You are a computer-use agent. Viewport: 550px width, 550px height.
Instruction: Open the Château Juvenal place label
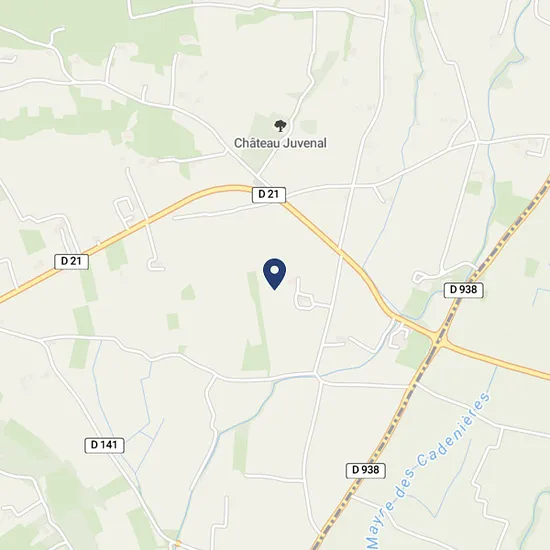[280, 143]
